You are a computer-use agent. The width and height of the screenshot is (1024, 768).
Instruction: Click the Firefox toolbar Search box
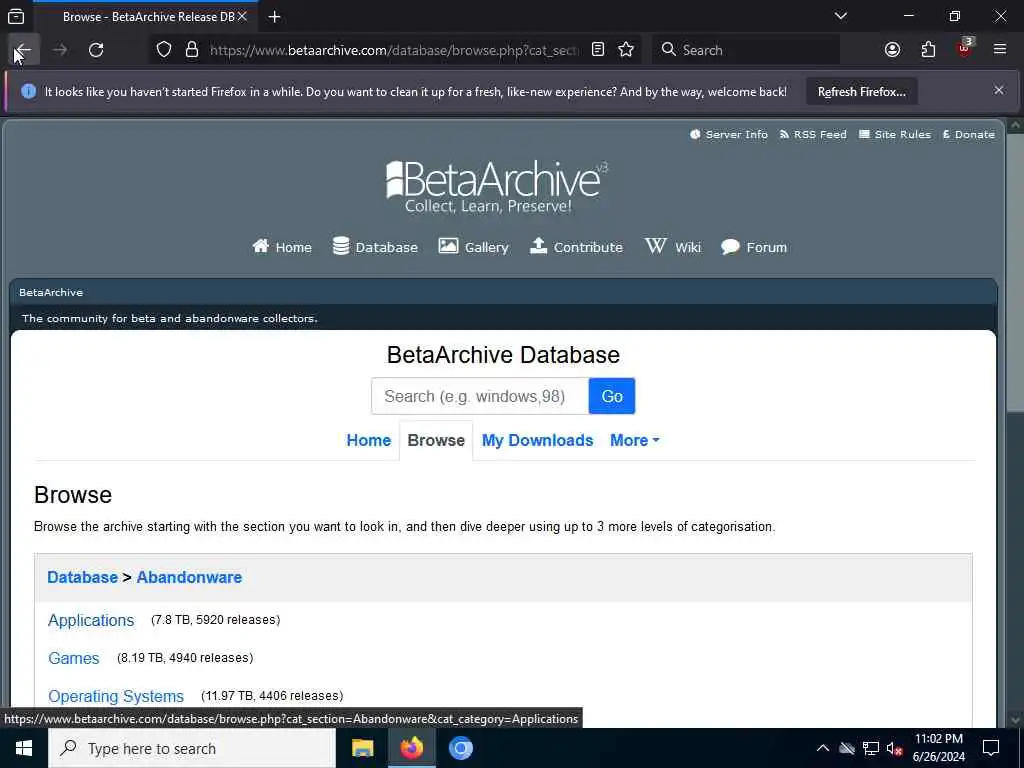[746, 50]
